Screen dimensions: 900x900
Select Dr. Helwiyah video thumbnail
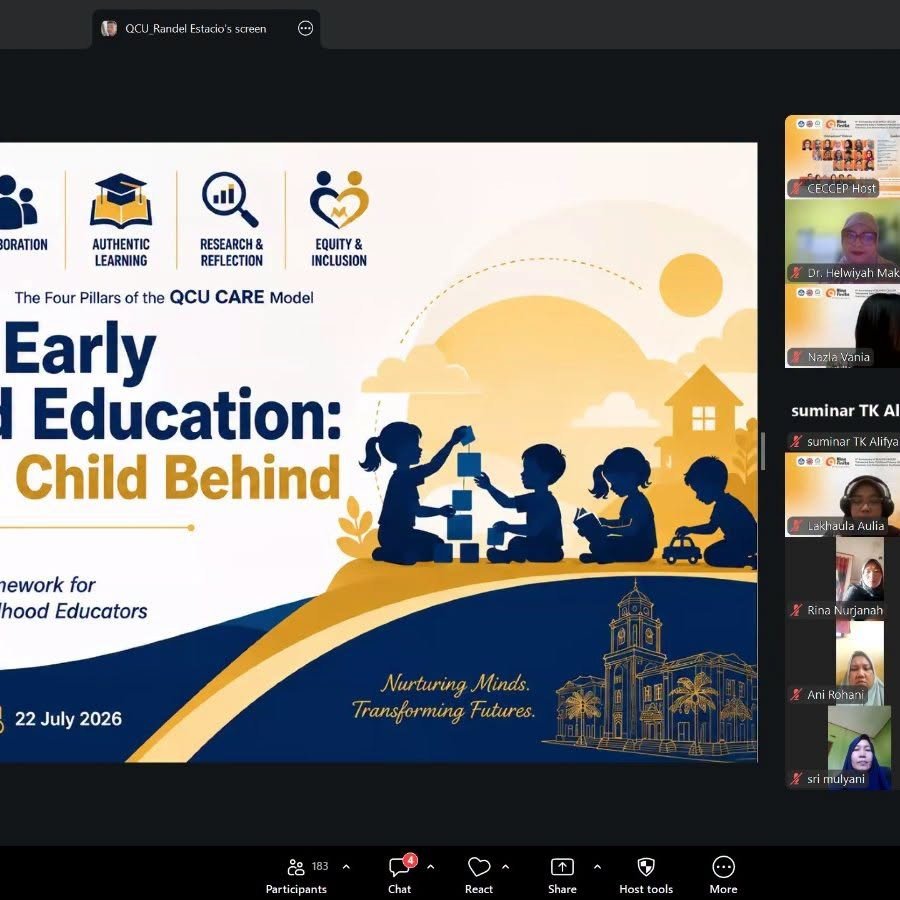(x=843, y=241)
